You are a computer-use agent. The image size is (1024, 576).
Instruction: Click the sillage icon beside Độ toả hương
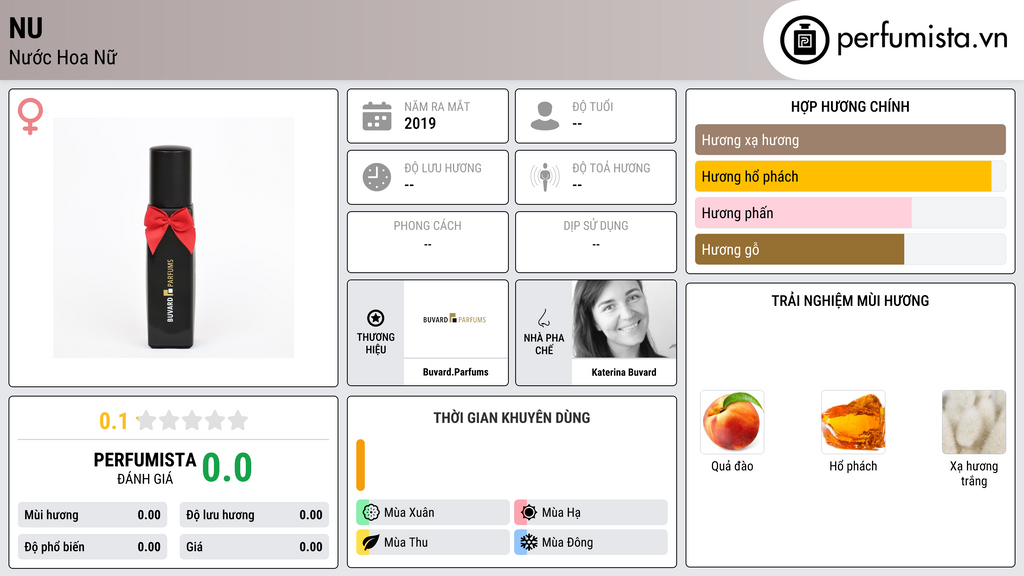[x=545, y=177]
